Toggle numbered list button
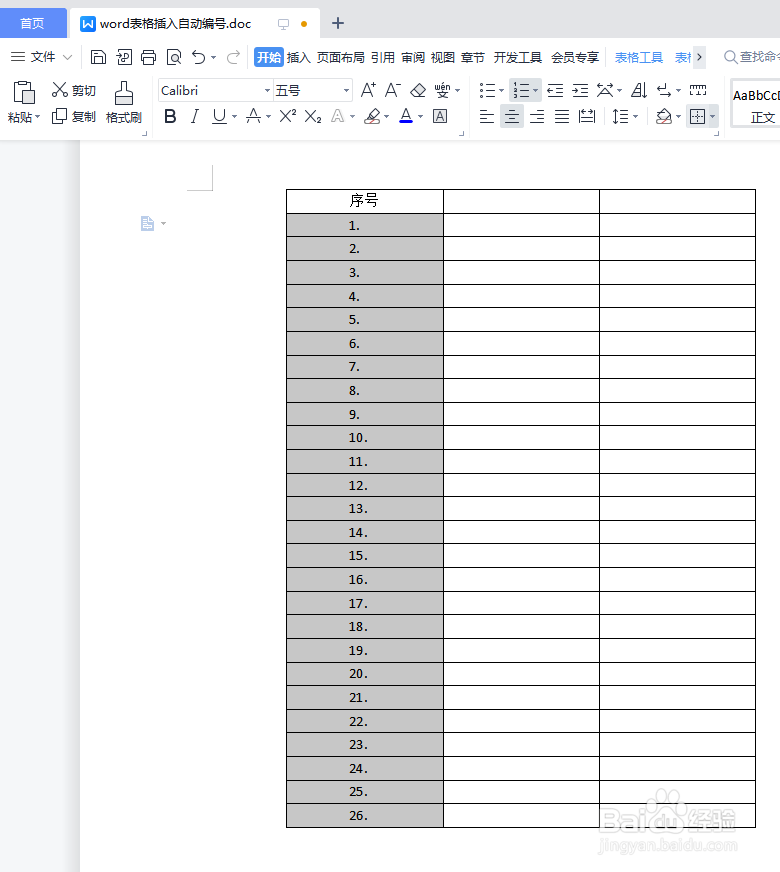 pyautogui.click(x=521, y=90)
